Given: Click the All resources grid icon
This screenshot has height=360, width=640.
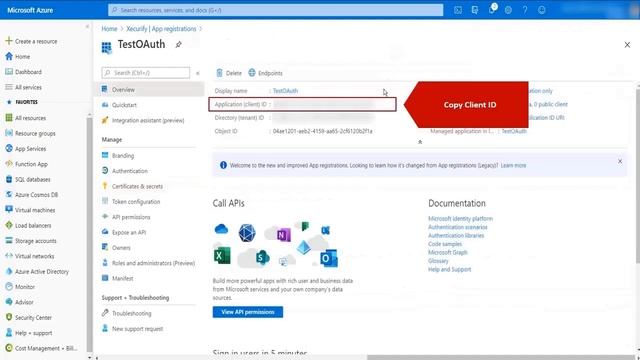Looking at the screenshot, I should coord(9,118).
